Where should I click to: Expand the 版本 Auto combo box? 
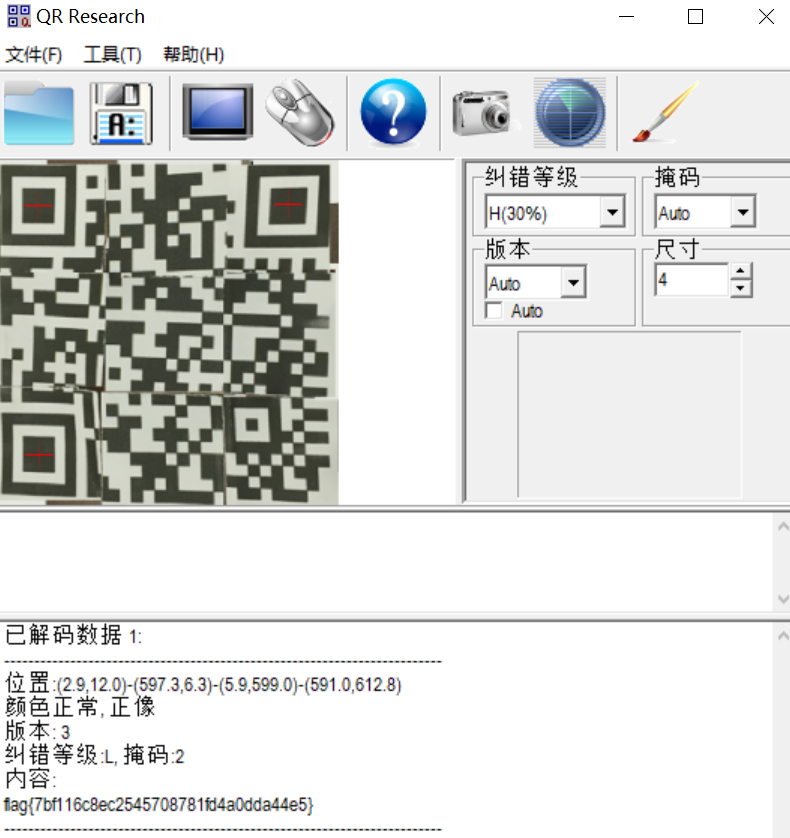pos(574,282)
